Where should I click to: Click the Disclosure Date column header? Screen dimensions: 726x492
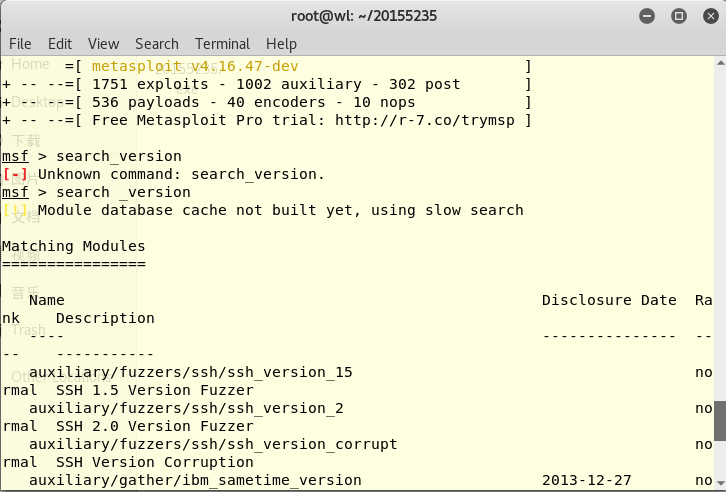pos(609,300)
